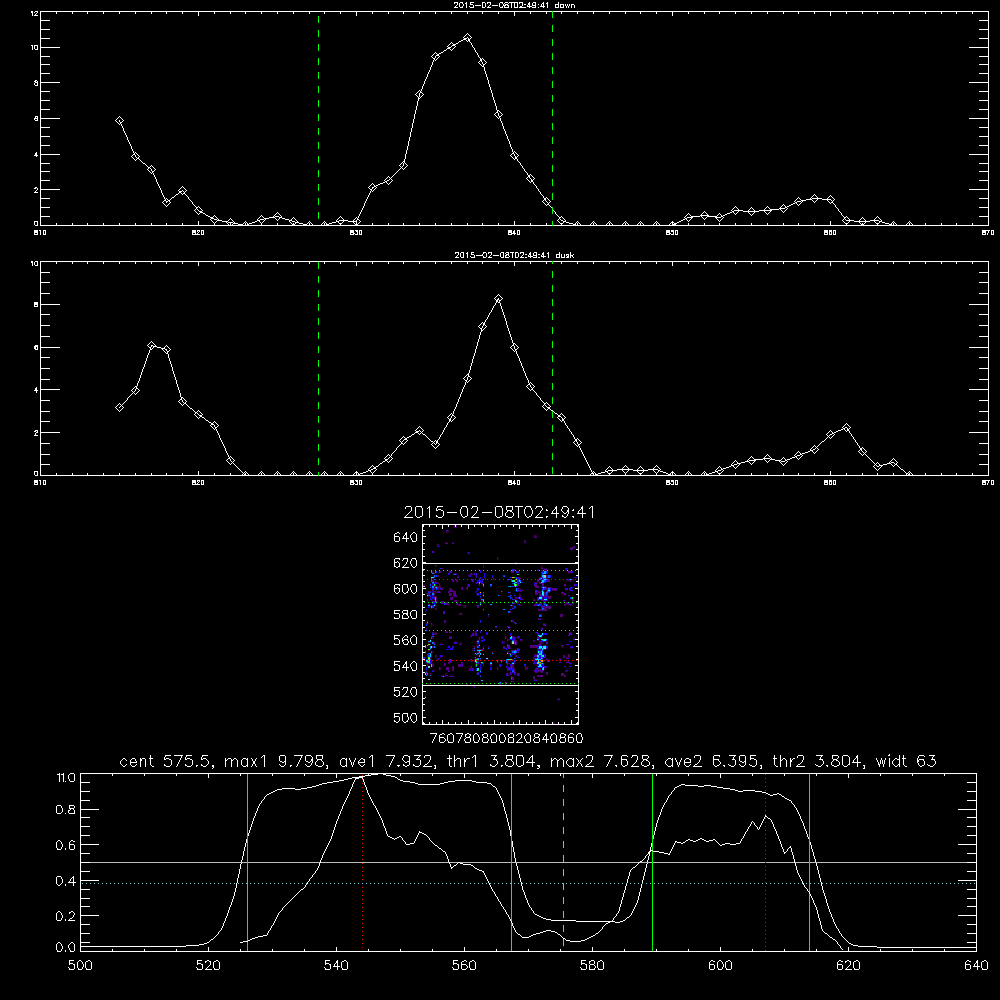Click the green vertical line near 567 in bottom plot
This screenshot has height=1000, width=1000.
(x=511, y=861)
